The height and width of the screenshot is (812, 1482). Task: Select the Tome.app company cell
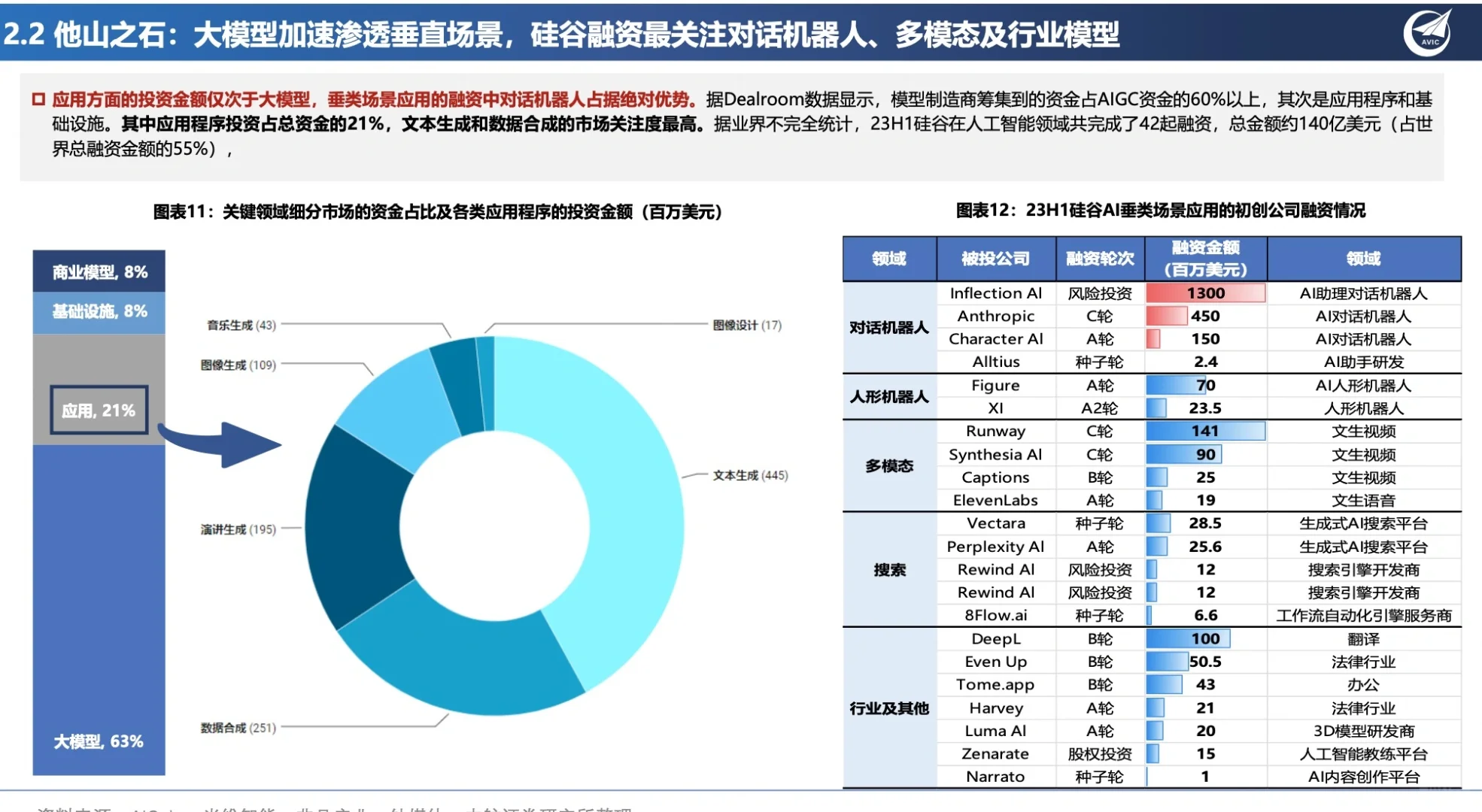[x=996, y=685]
